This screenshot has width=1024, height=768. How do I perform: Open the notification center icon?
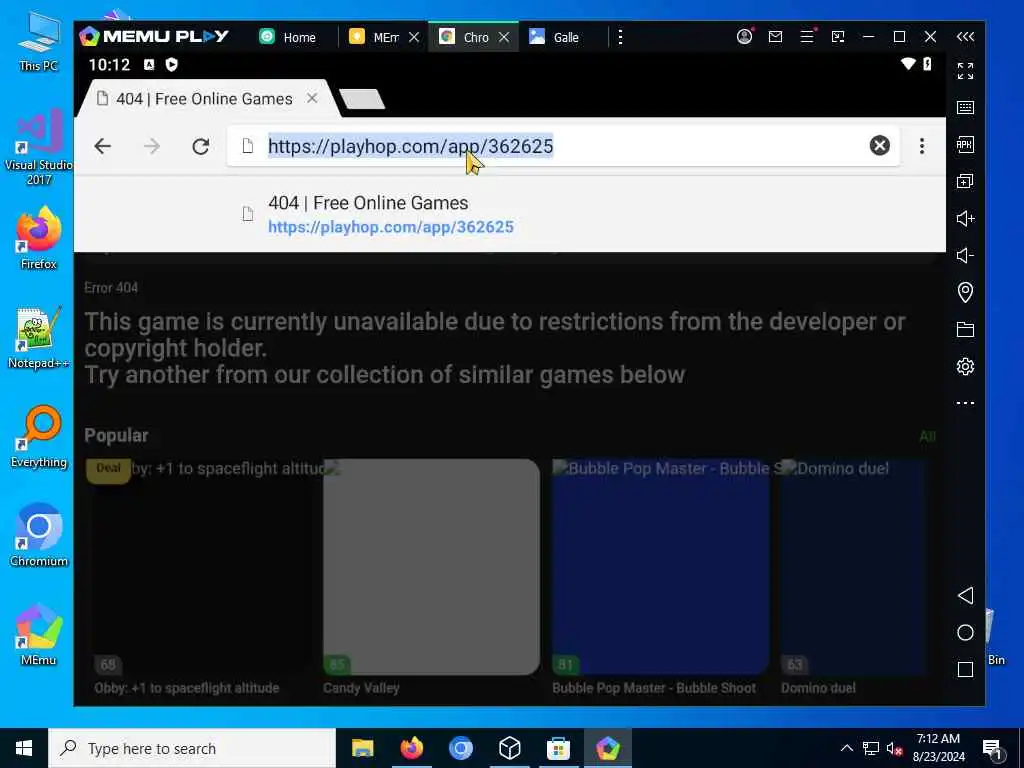pyautogui.click(x=992, y=749)
